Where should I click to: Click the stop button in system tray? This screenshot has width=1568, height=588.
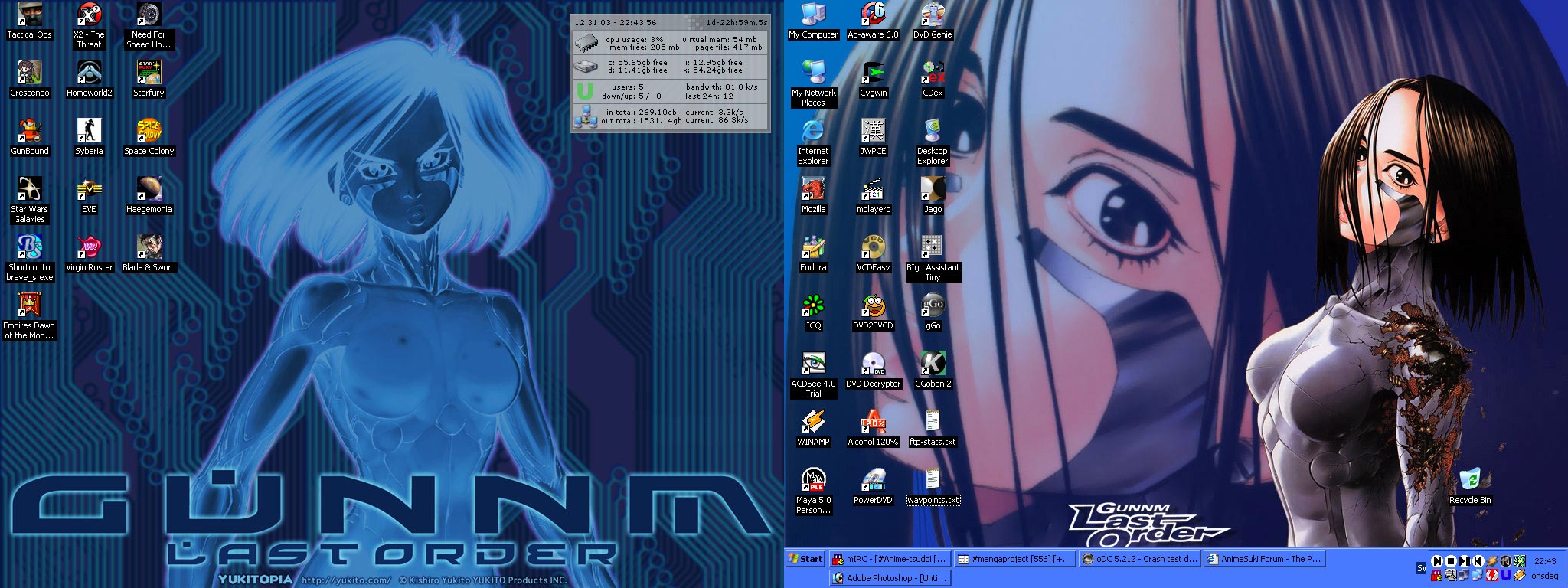[1451, 561]
